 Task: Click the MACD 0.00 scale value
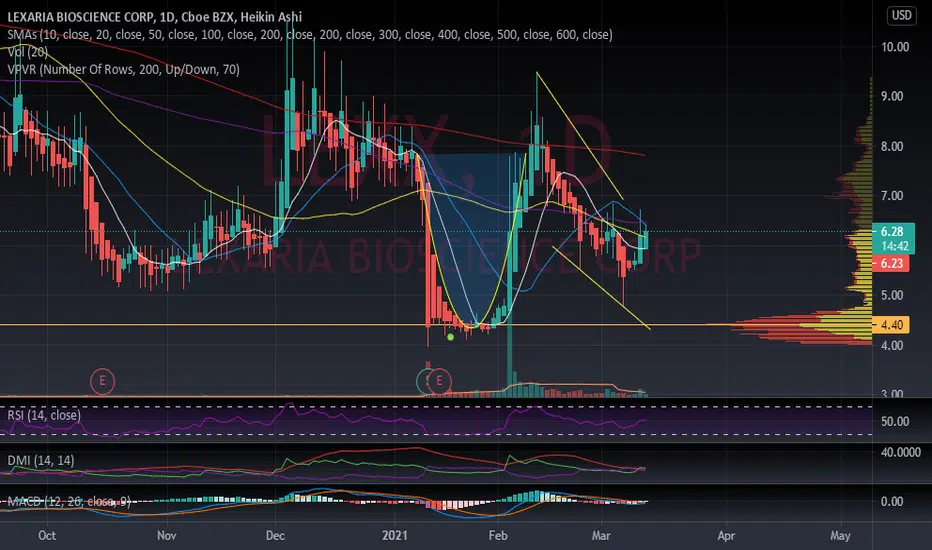[x=892, y=502]
